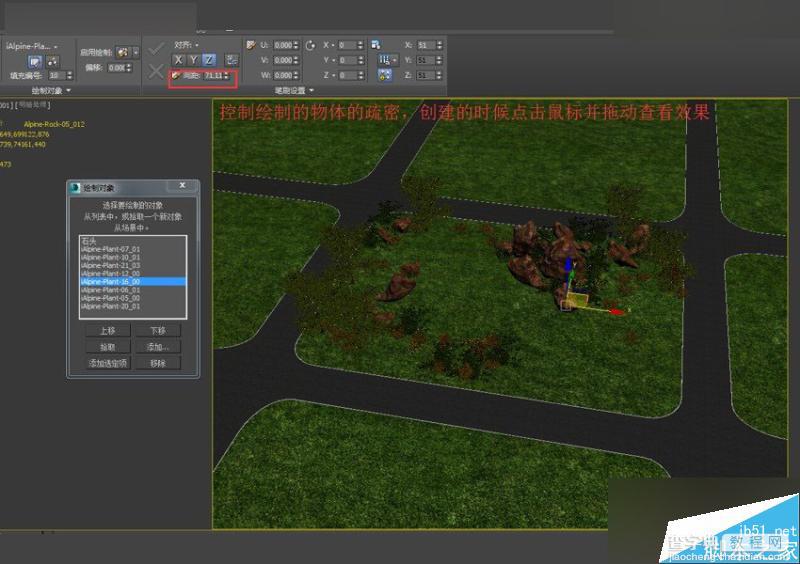The width and height of the screenshot is (800, 564).
Task: Toggle the X align axis button
Action: (178, 60)
